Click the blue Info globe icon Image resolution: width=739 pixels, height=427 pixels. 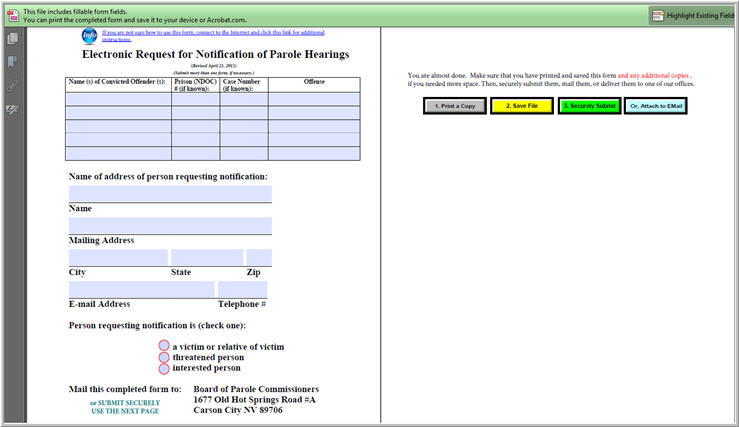[x=89, y=35]
